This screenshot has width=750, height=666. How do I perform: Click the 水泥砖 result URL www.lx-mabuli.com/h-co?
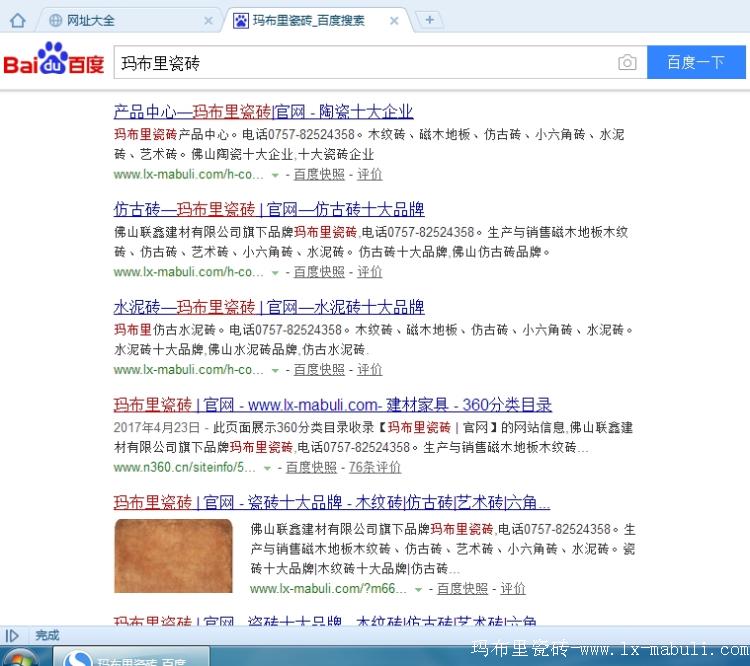(x=188, y=370)
